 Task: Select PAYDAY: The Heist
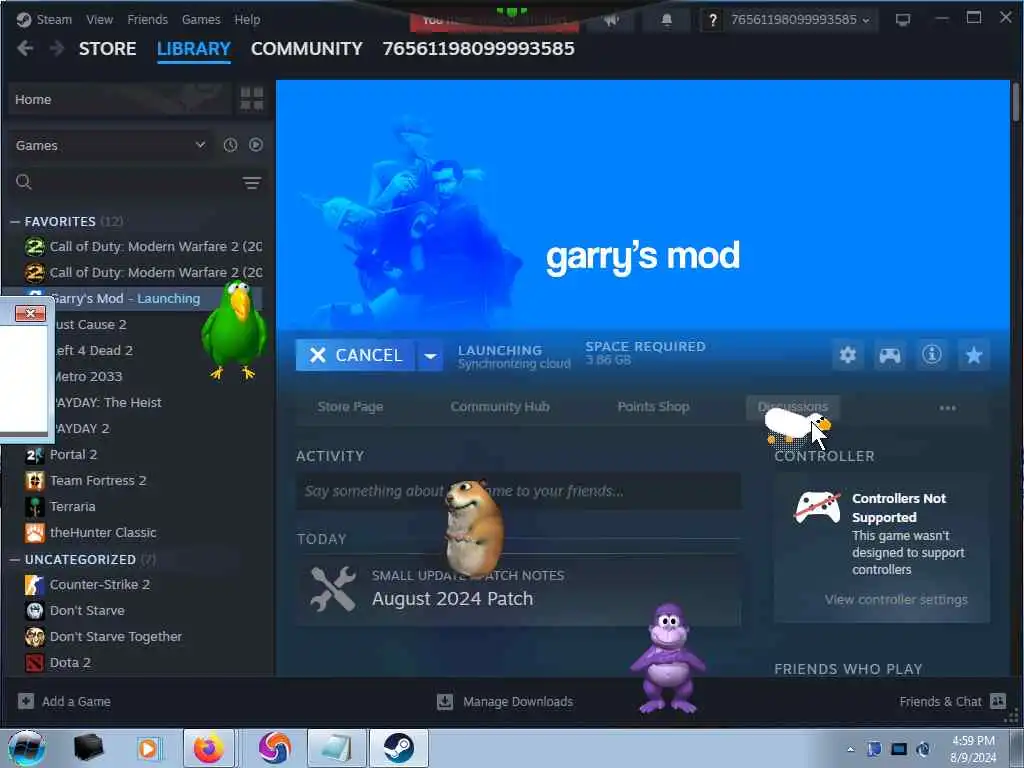click(108, 403)
